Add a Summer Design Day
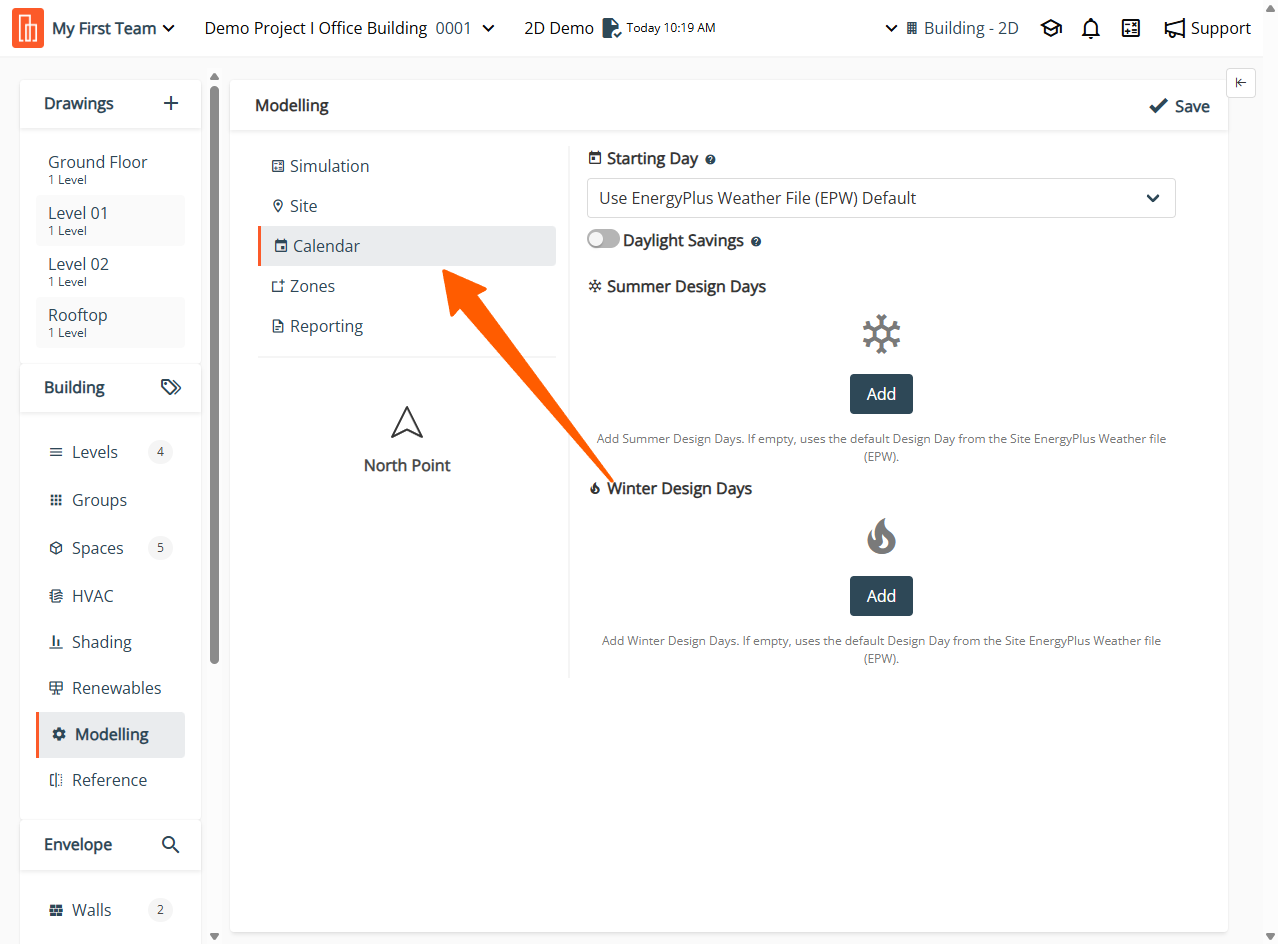 [881, 394]
